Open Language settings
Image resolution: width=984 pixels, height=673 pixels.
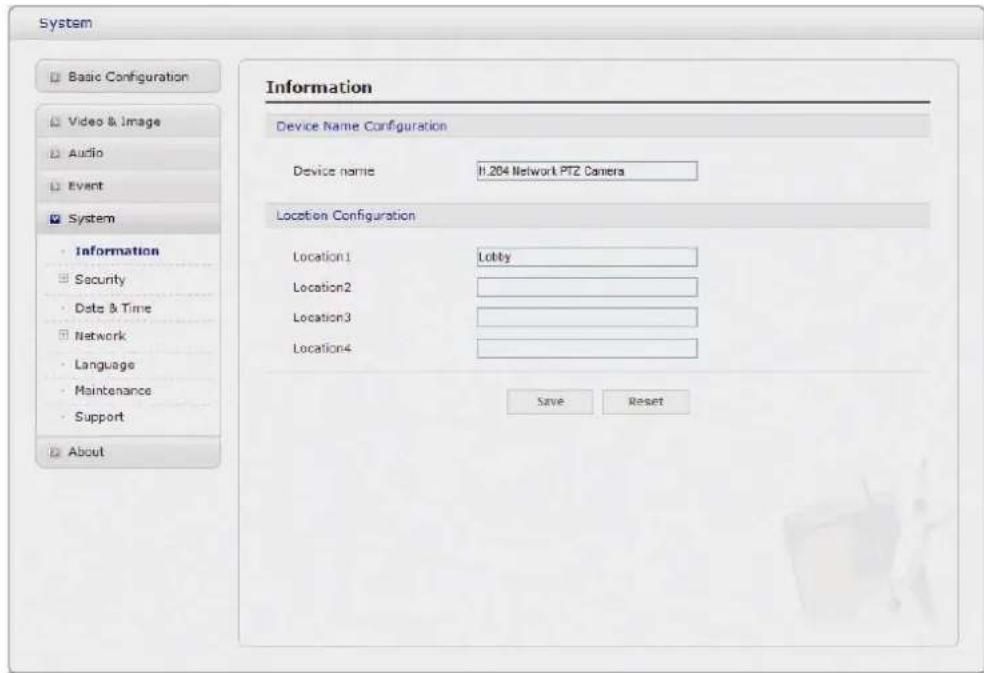point(104,365)
